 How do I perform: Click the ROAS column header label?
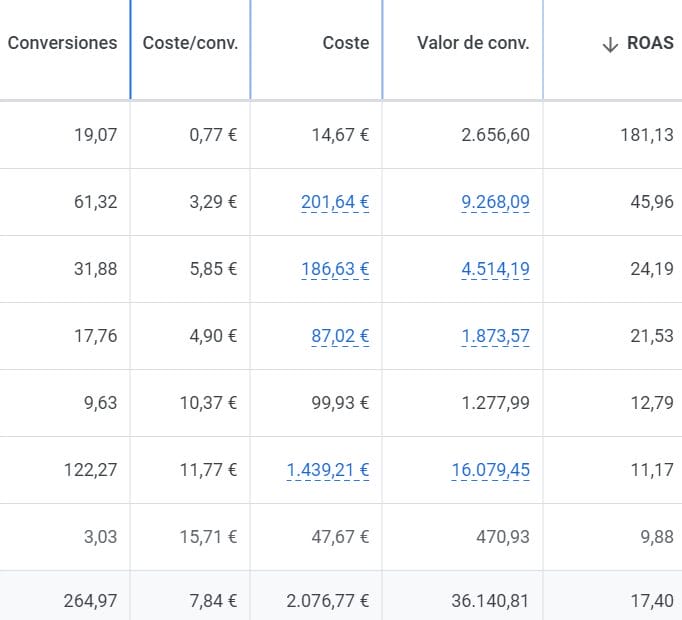tap(651, 43)
